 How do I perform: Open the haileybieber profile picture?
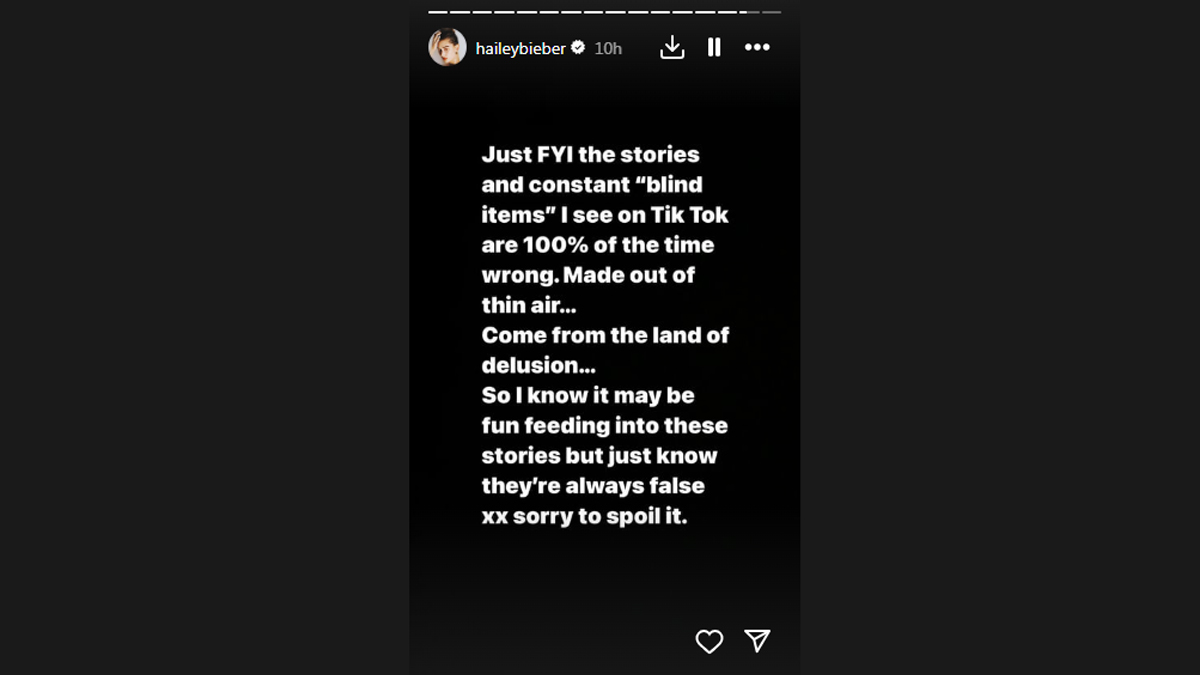click(x=447, y=47)
